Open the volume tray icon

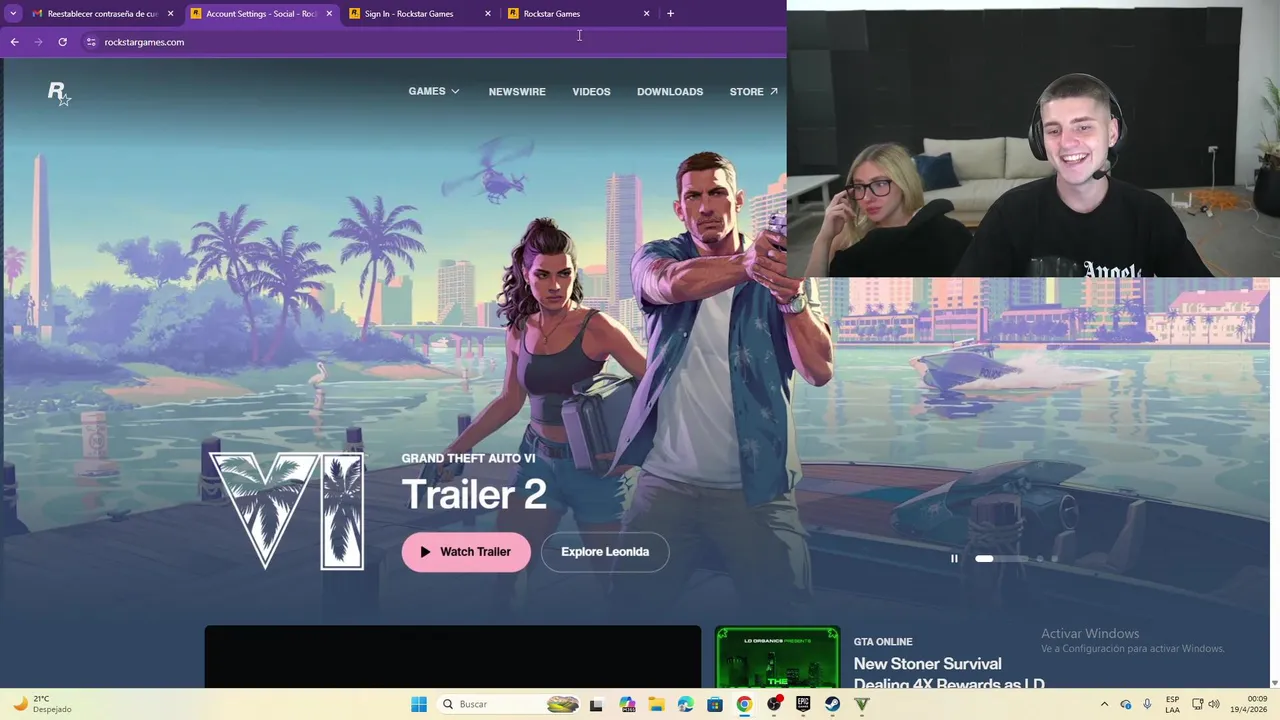pyautogui.click(x=1215, y=704)
